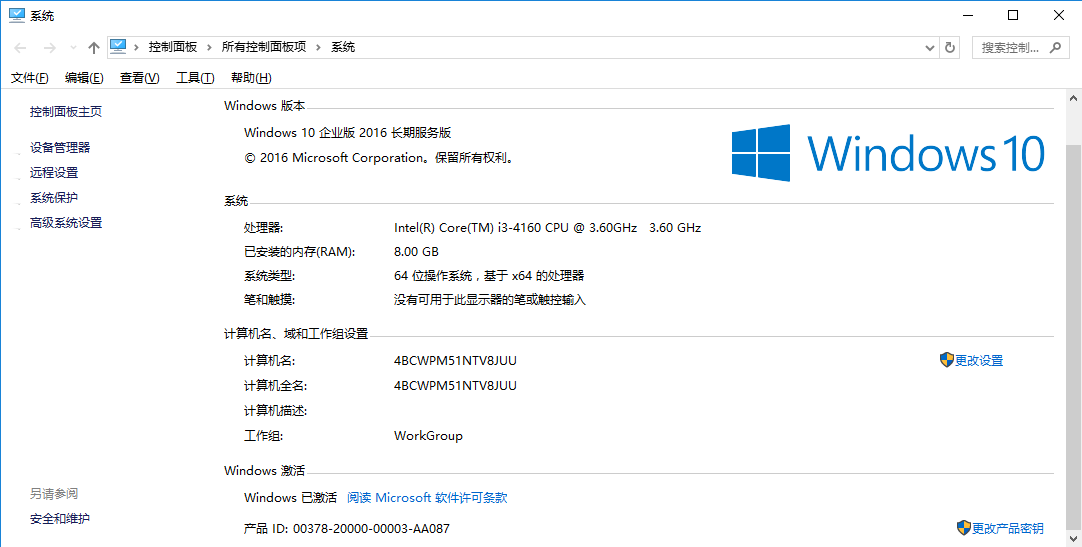1082x547 pixels.
Task: Click the refresh button in address bar
Action: 950,47
